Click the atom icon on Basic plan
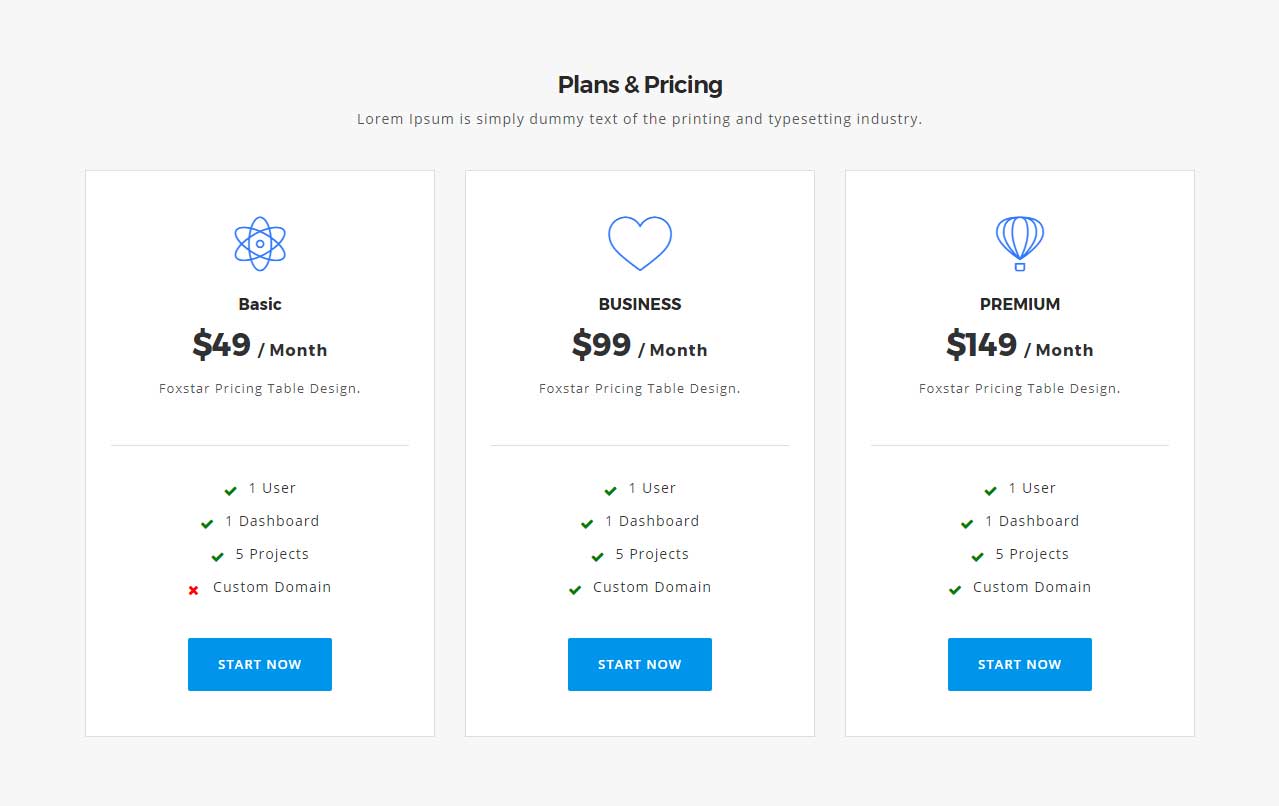This screenshot has width=1279, height=806. 260,244
